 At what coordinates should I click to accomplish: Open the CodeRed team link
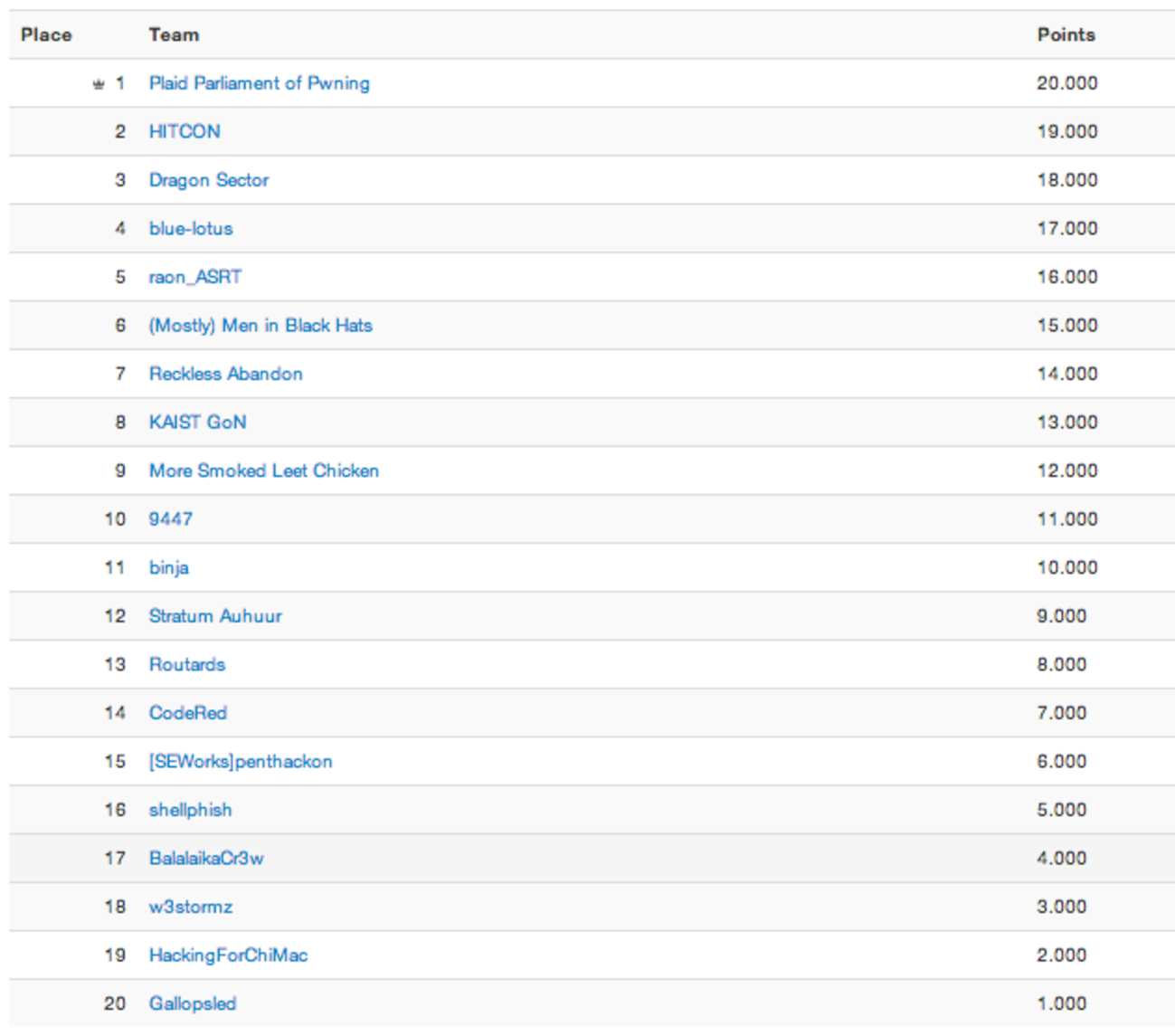click(188, 713)
